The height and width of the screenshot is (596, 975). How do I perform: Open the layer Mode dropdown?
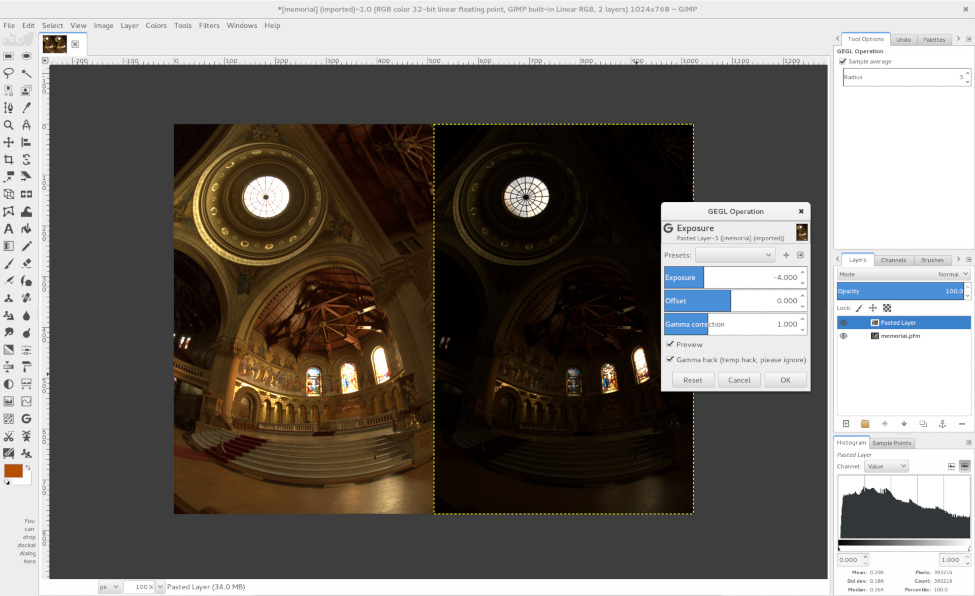tap(940, 274)
